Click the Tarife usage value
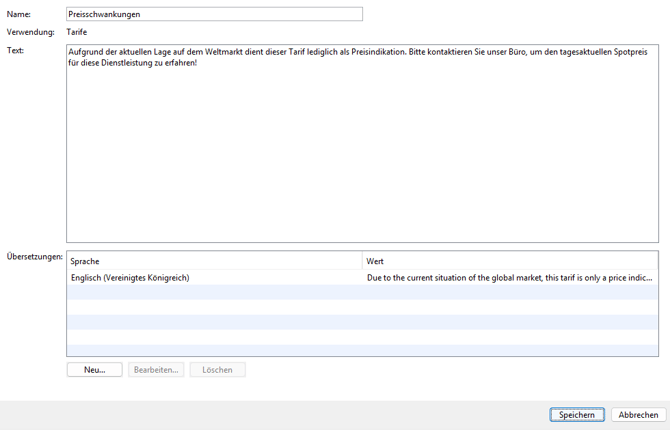The height and width of the screenshot is (430, 670). click(x=77, y=33)
